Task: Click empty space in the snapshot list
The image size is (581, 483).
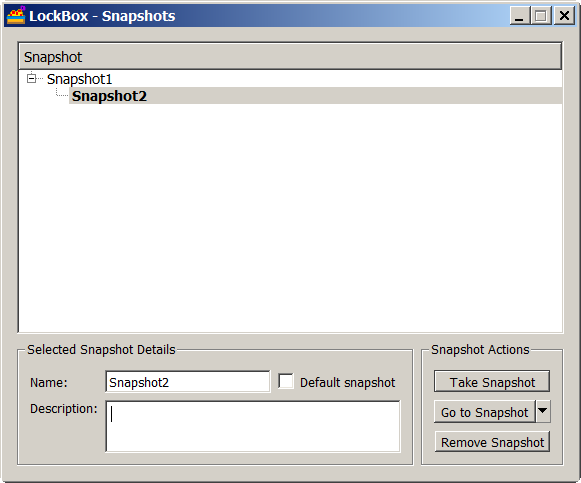Action: tap(290, 219)
